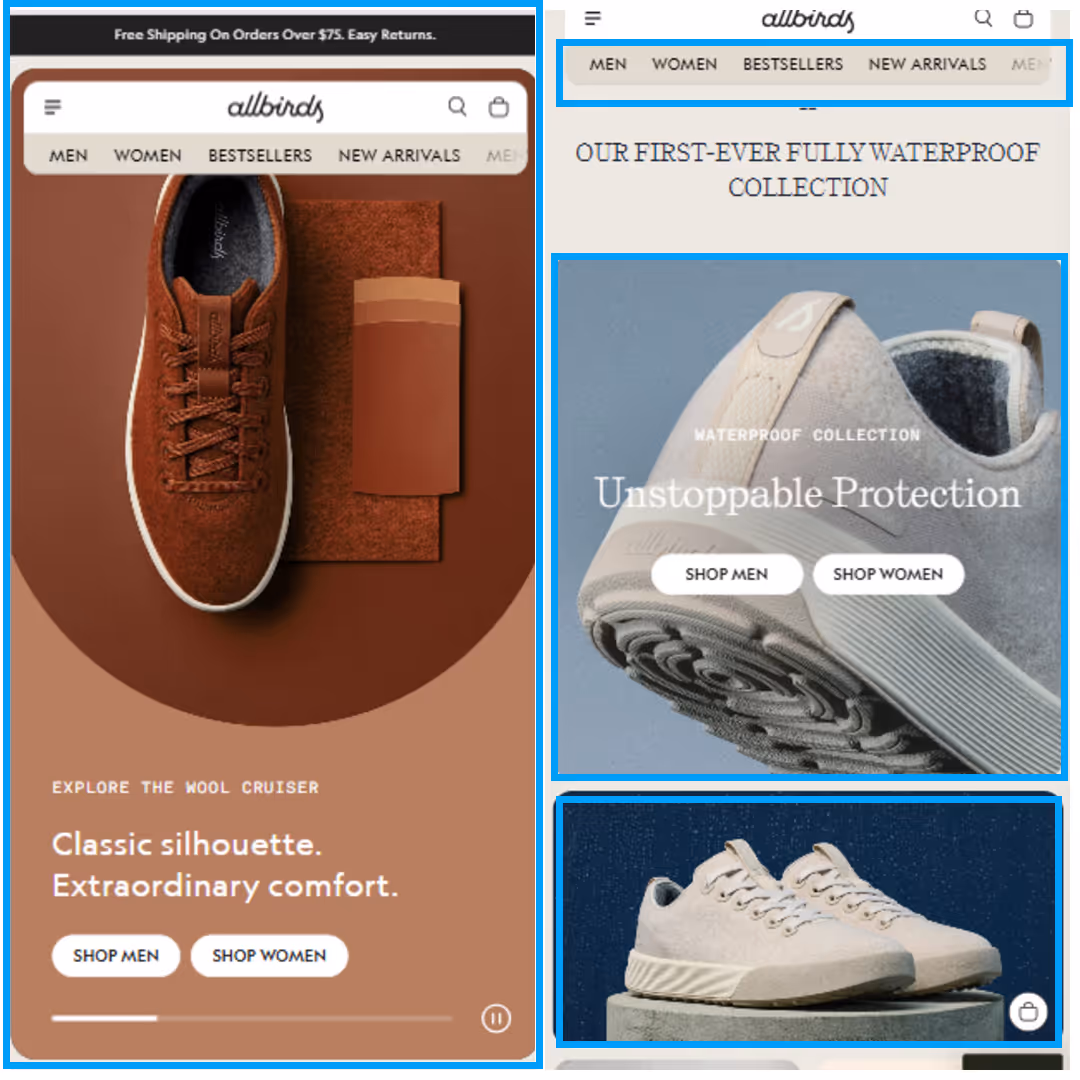Select BESTSELLERS in right navigation bar
Screen dimensions: 1080x1080
[x=793, y=64]
